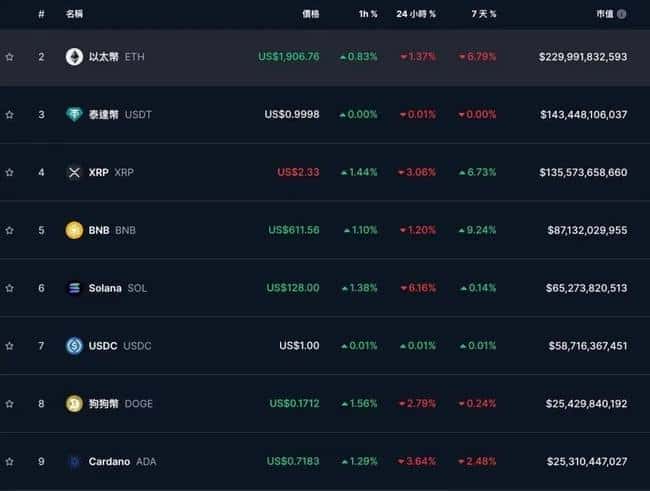The width and height of the screenshot is (650, 491).
Task: Click the Ethereum coin logo icon
Action: tap(74, 57)
